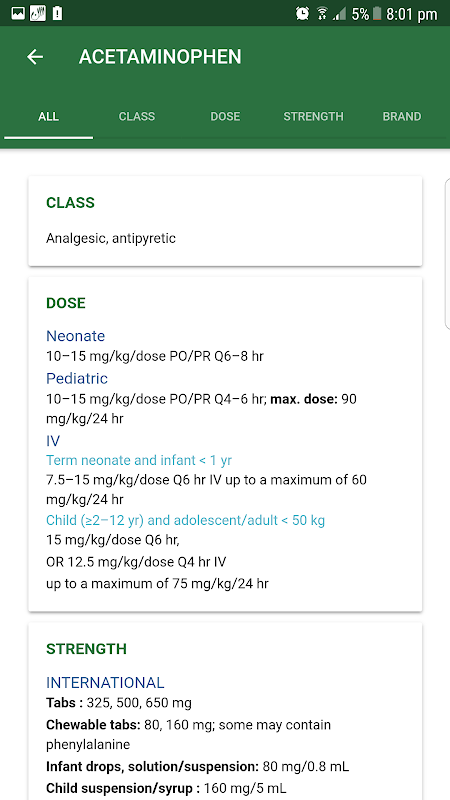The width and height of the screenshot is (450, 800).
Task: Tap the INTERNATIONAL strength subheading
Action: coord(105,683)
